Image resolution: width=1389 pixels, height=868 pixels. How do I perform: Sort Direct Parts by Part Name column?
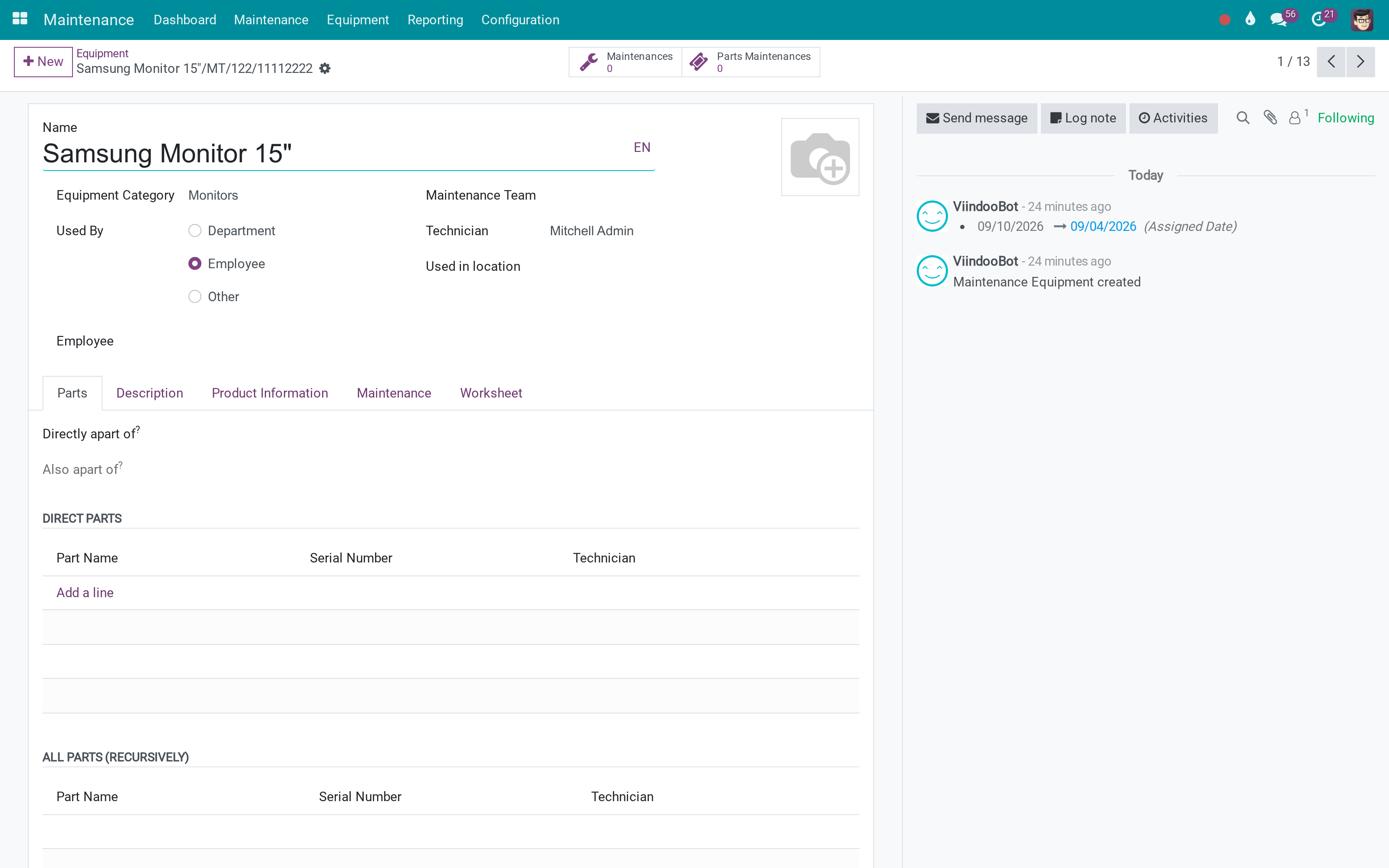[x=87, y=558]
